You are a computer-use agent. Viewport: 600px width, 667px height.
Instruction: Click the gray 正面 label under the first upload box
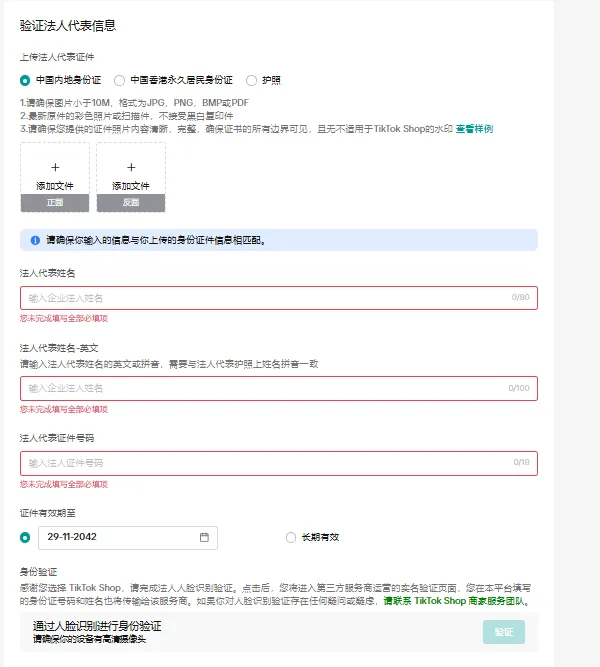click(55, 202)
